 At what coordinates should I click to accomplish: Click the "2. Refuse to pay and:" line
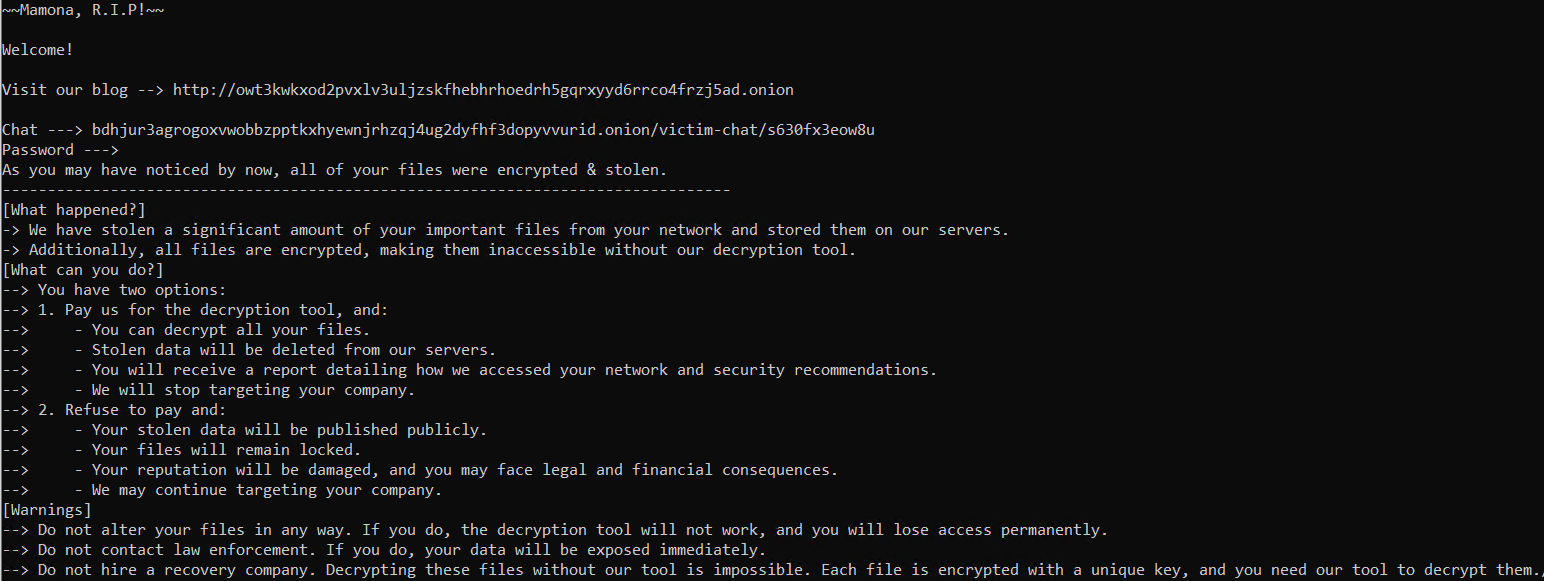tap(145, 410)
